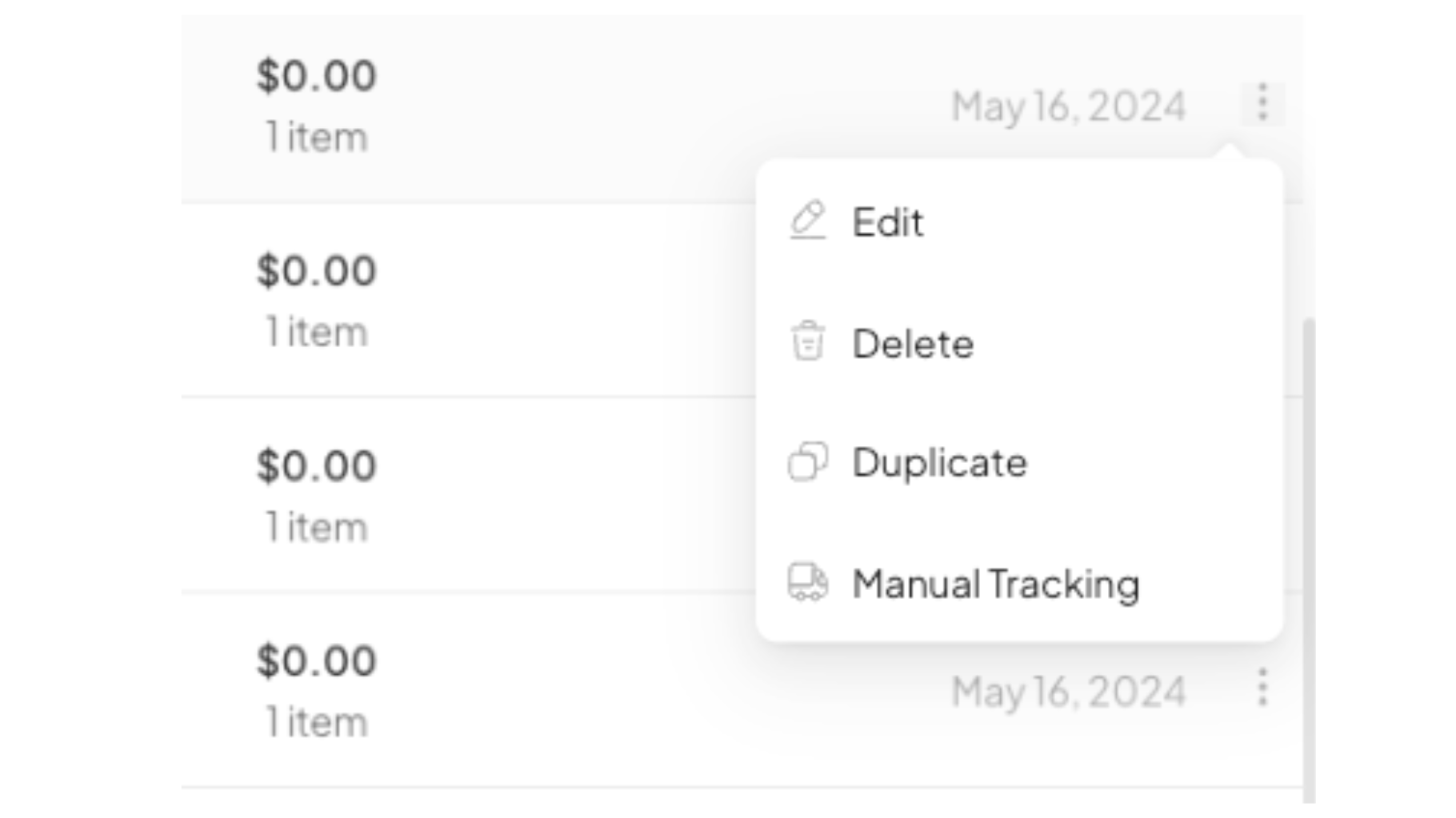The image size is (1456, 818).
Task: Click the $0.00 amount in the first row
Action: pos(316,76)
